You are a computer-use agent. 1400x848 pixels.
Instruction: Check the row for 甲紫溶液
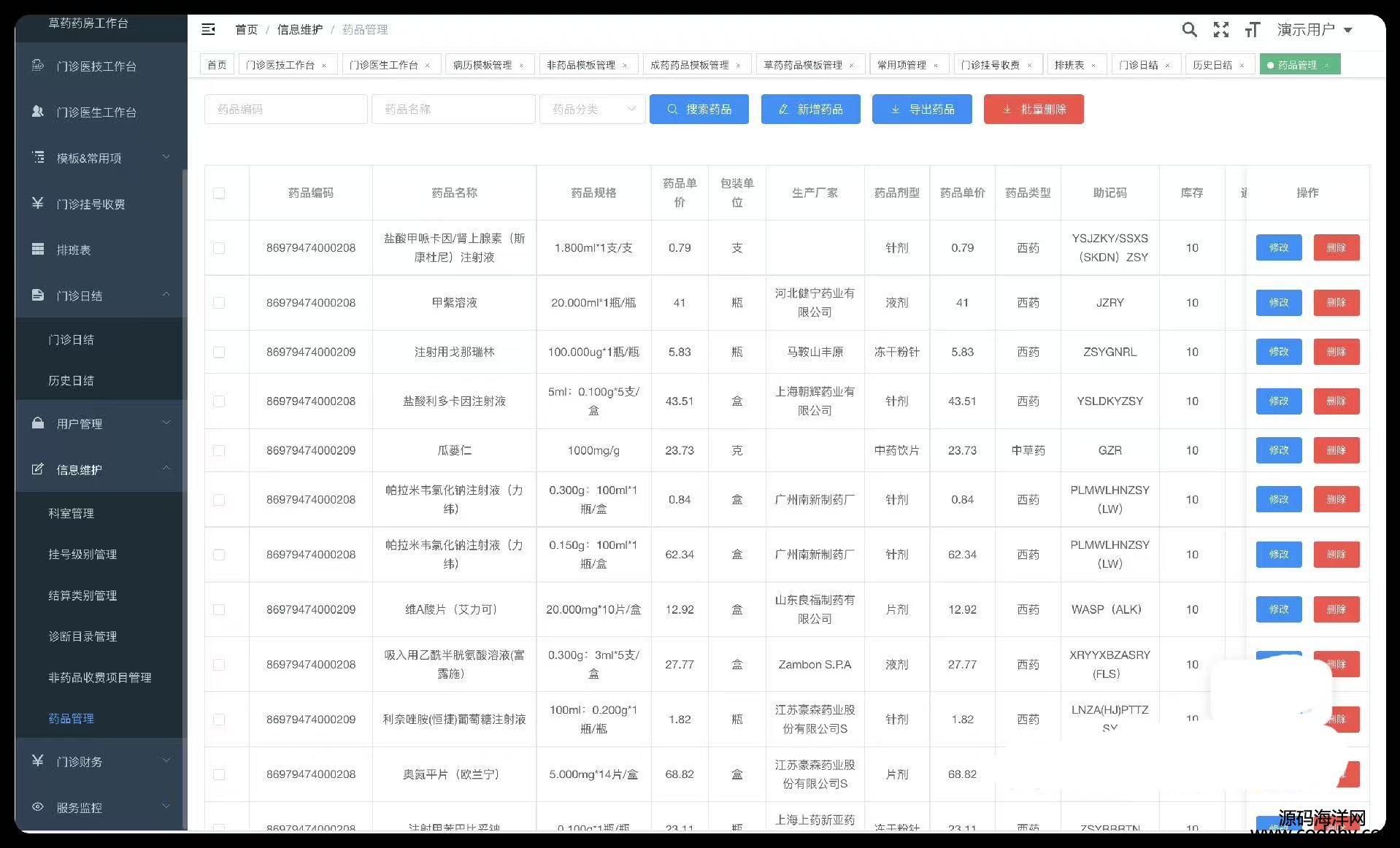[219, 303]
